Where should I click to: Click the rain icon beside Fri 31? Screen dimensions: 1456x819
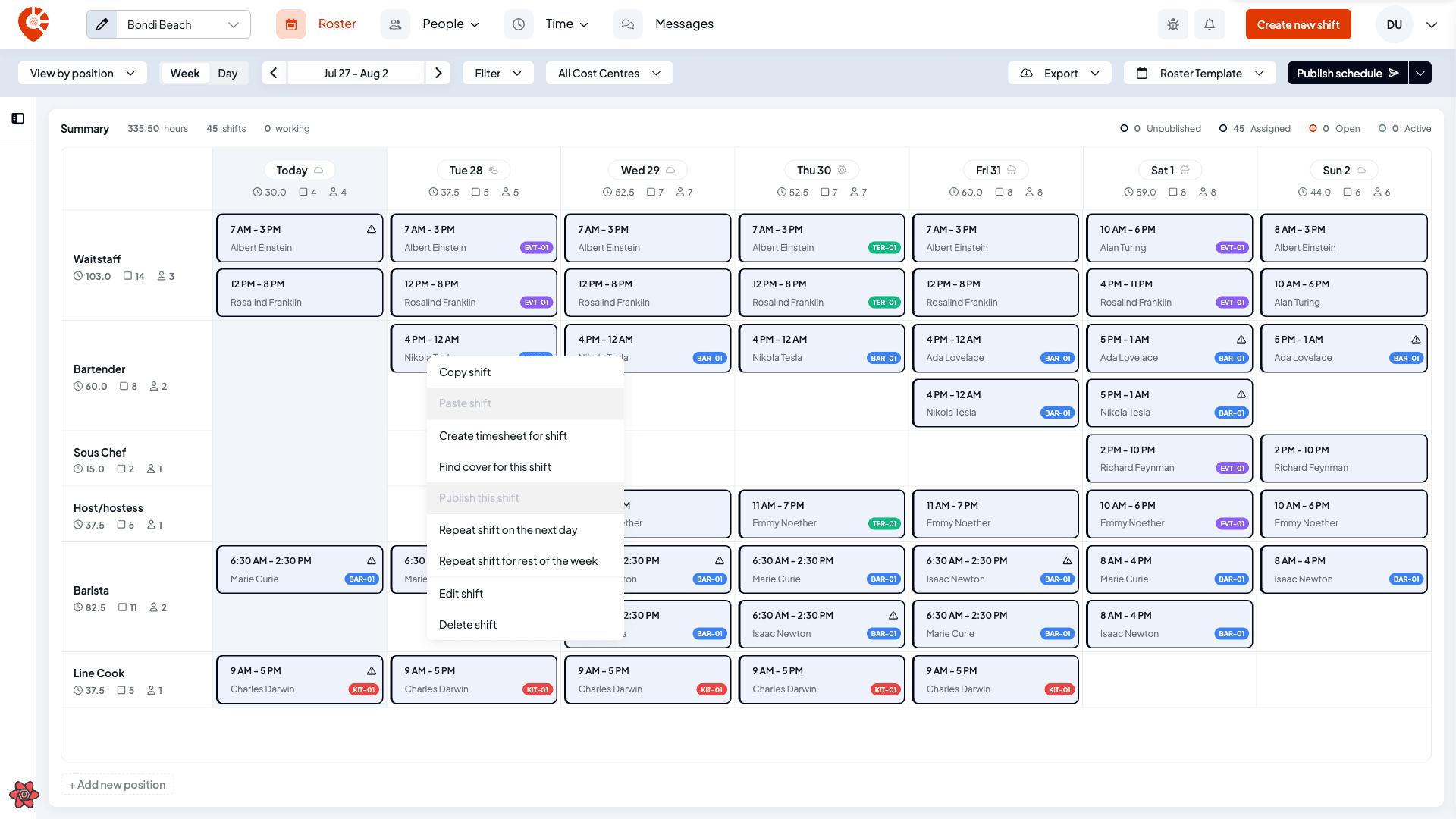[1012, 171]
